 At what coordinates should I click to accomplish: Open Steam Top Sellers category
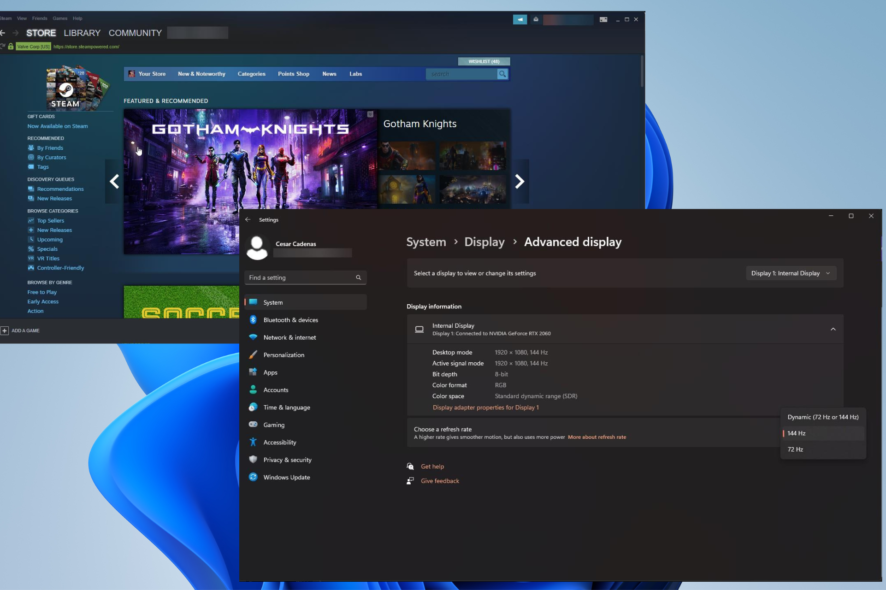coord(50,221)
